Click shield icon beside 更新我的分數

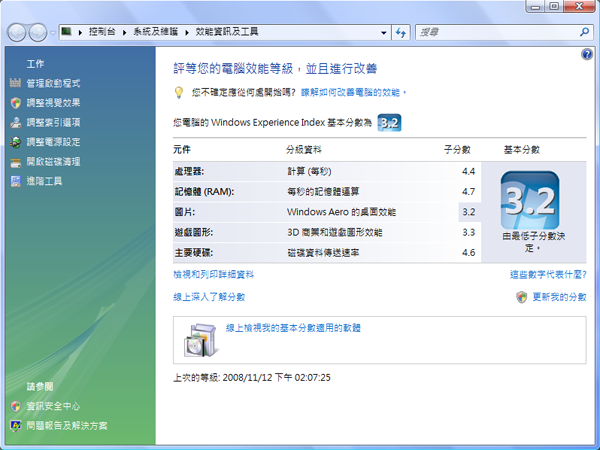click(522, 297)
